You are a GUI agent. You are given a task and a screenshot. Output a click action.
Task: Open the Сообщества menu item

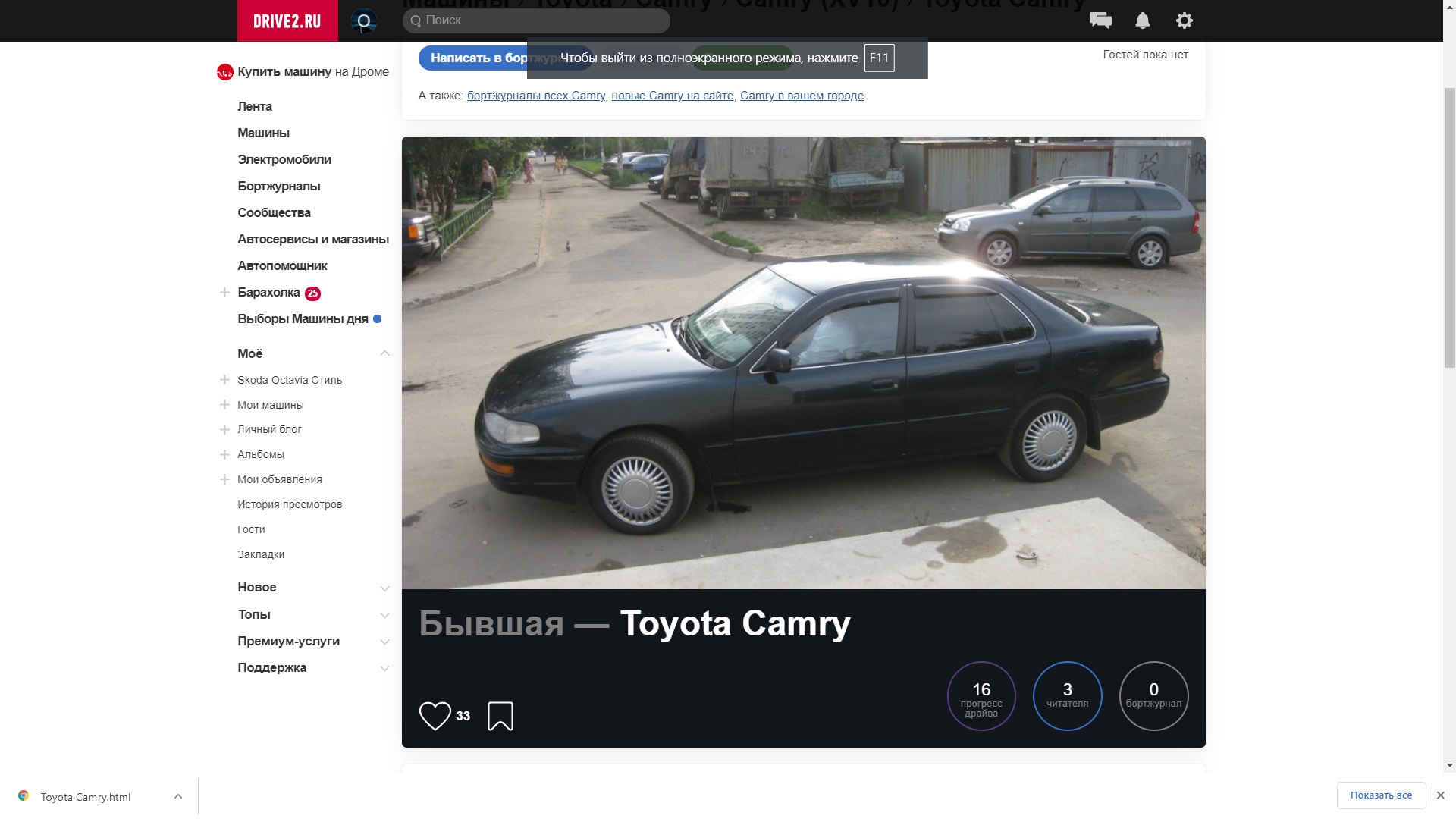[x=274, y=212]
